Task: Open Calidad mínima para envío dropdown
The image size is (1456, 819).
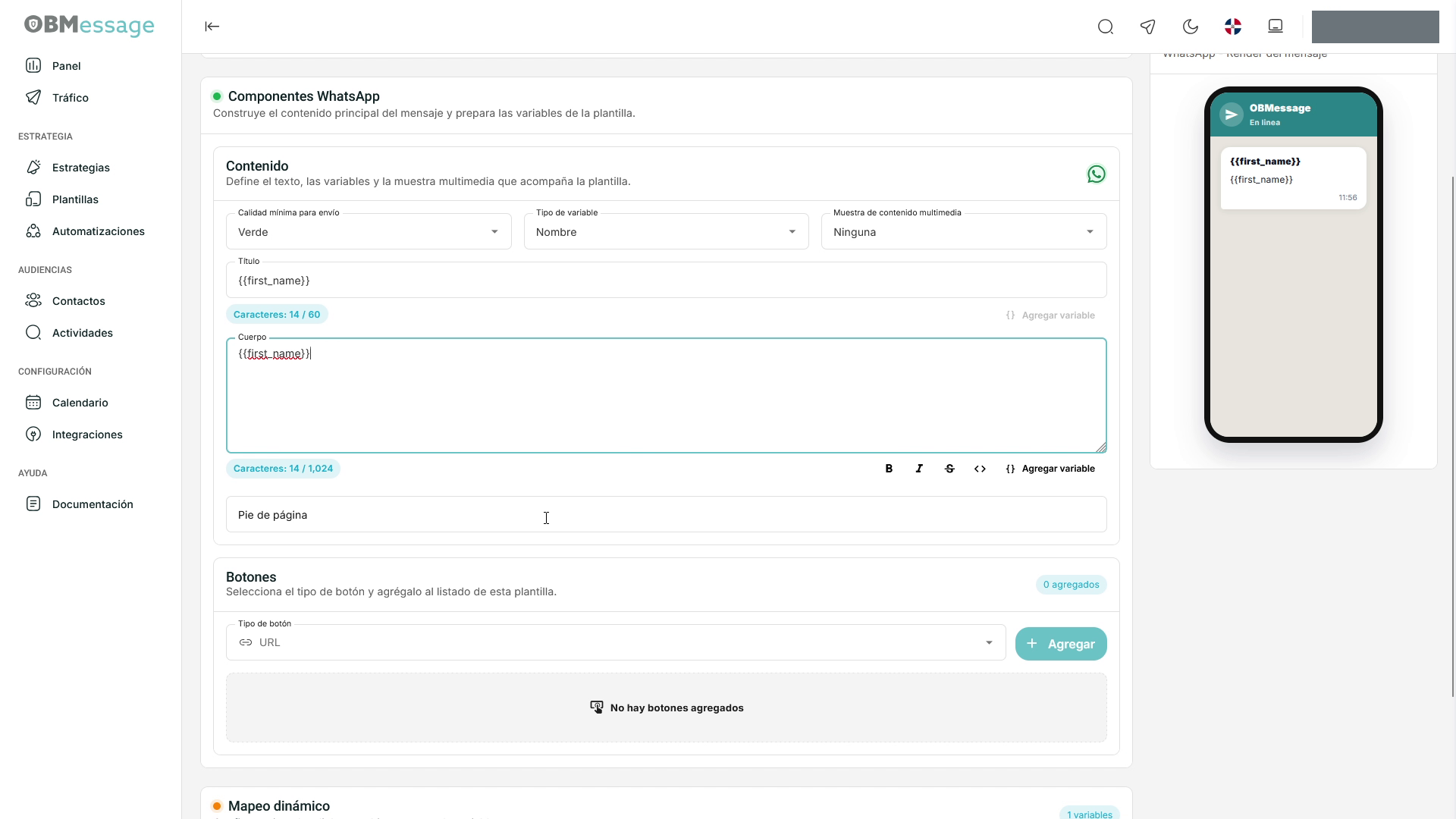Action: click(x=369, y=232)
